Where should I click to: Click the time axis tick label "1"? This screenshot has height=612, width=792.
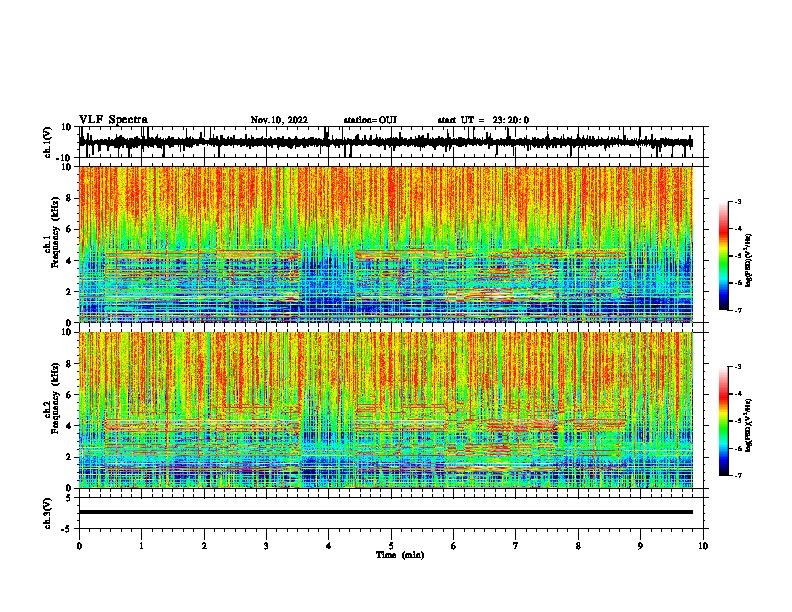coord(141,546)
